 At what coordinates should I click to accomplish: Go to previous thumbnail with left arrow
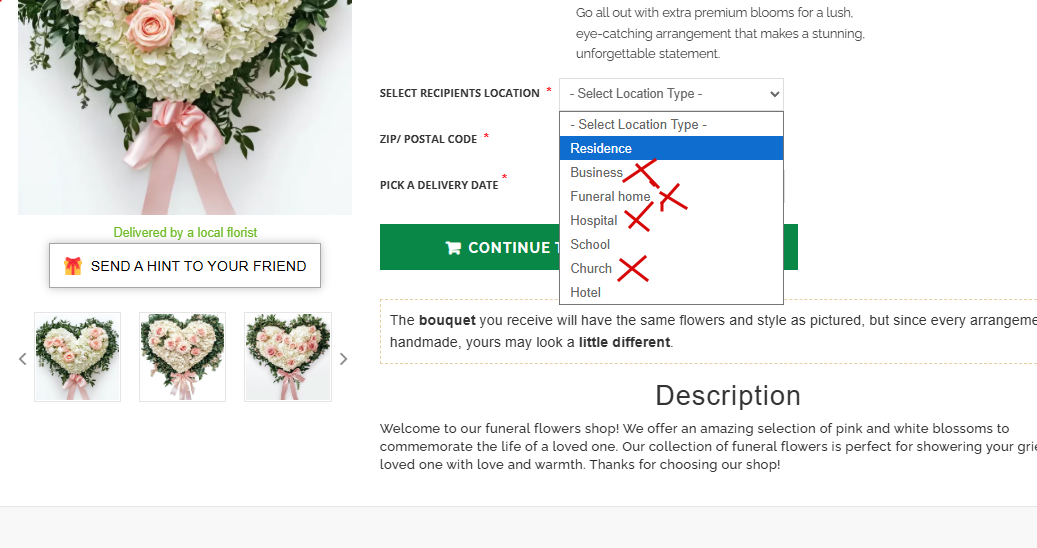(x=22, y=359)
